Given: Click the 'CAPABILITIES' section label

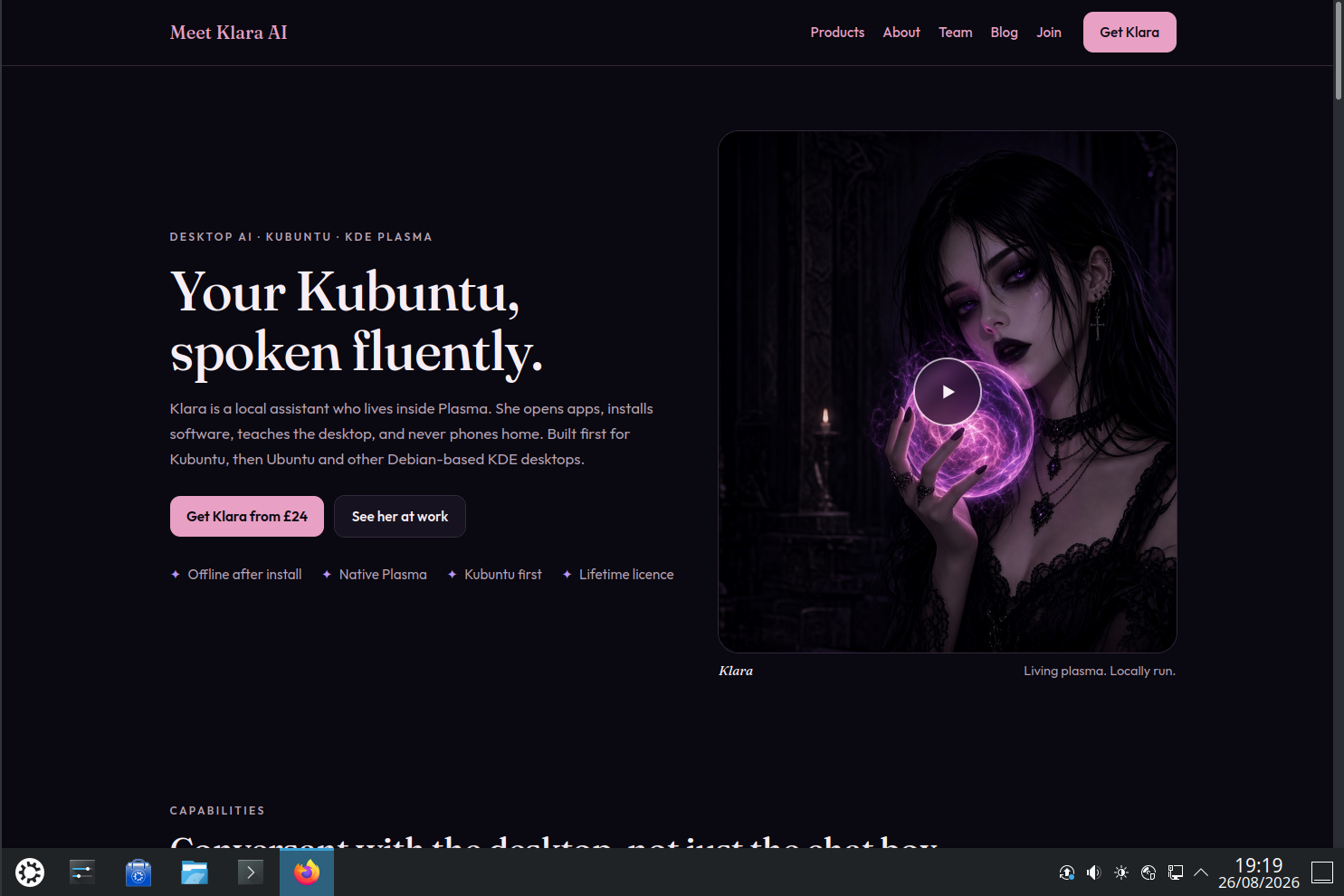Looking at the screenshot, I should tap(217, 811).
